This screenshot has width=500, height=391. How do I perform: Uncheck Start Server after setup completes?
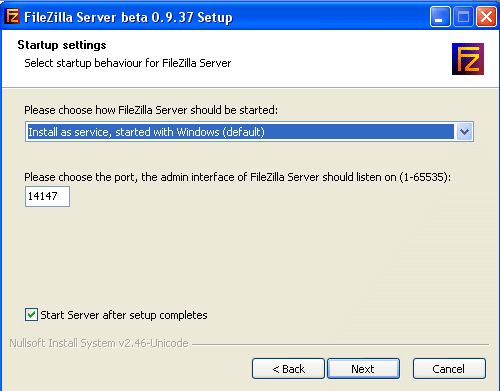tap(31, 315)
